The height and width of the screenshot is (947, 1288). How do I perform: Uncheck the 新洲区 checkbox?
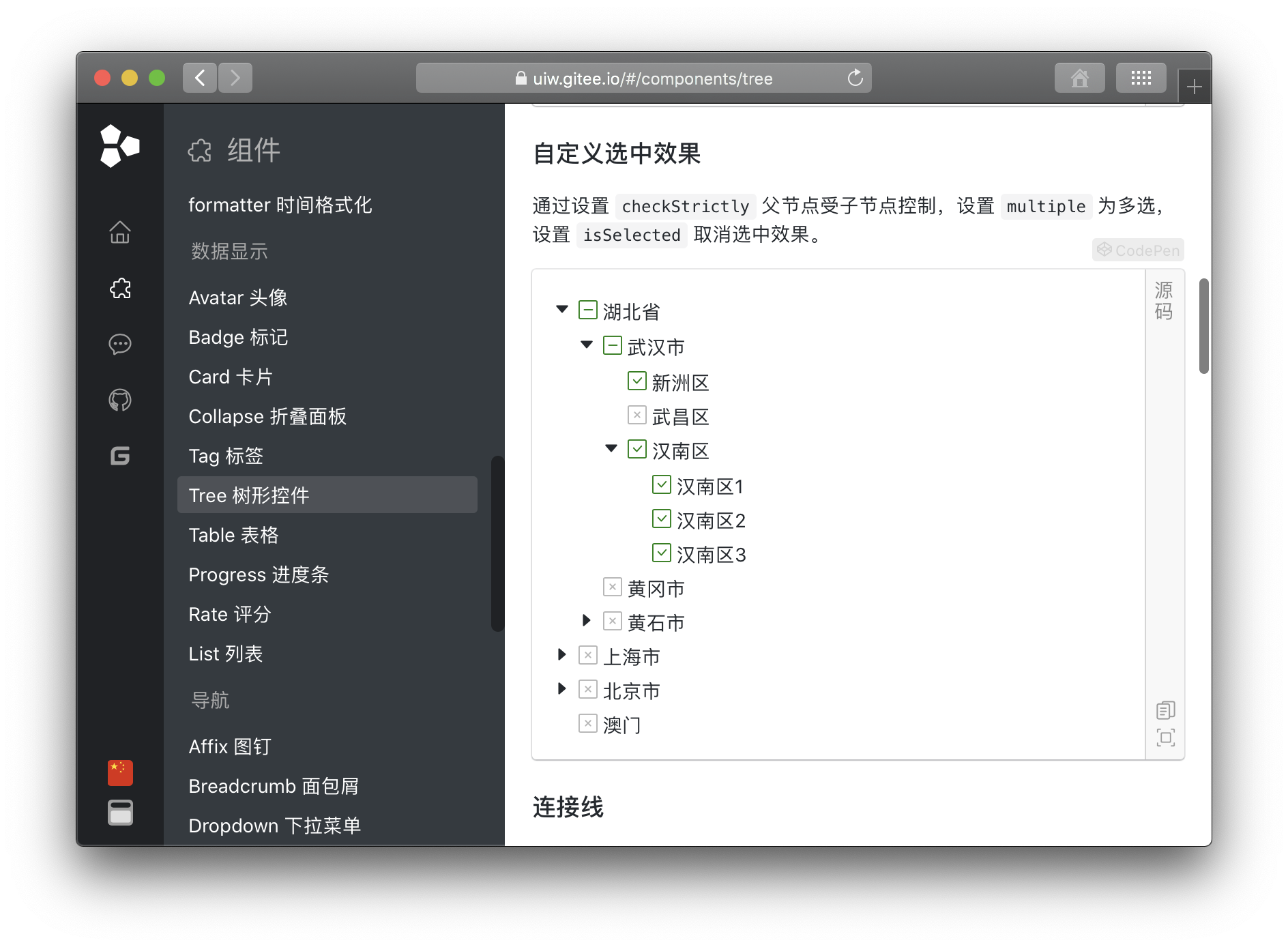click(636, 381)
